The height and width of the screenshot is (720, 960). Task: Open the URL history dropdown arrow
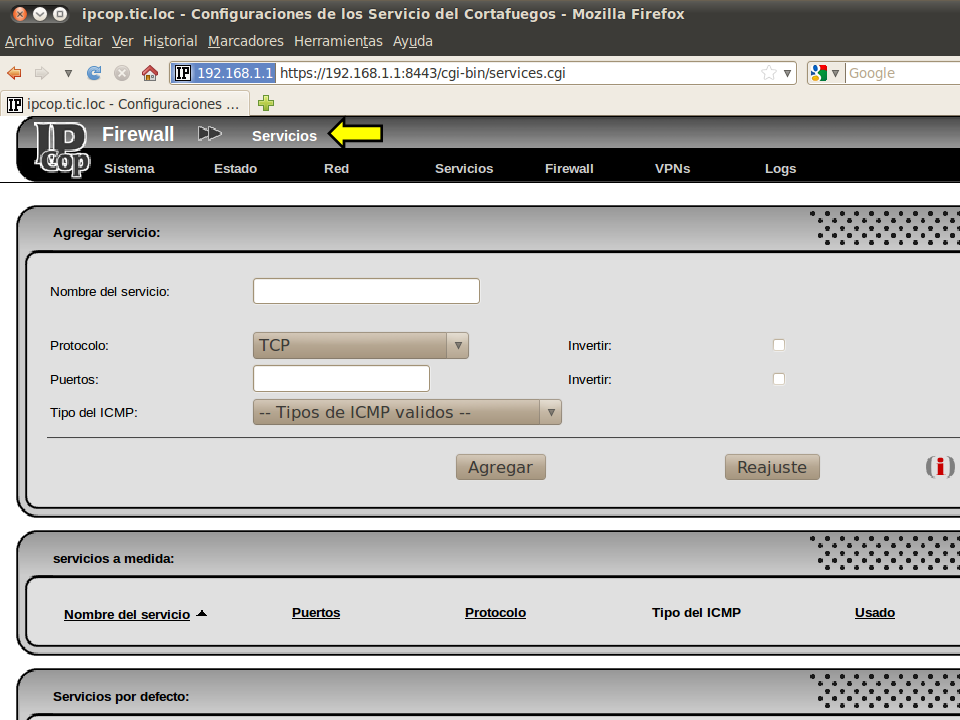(x=788, y=73)
